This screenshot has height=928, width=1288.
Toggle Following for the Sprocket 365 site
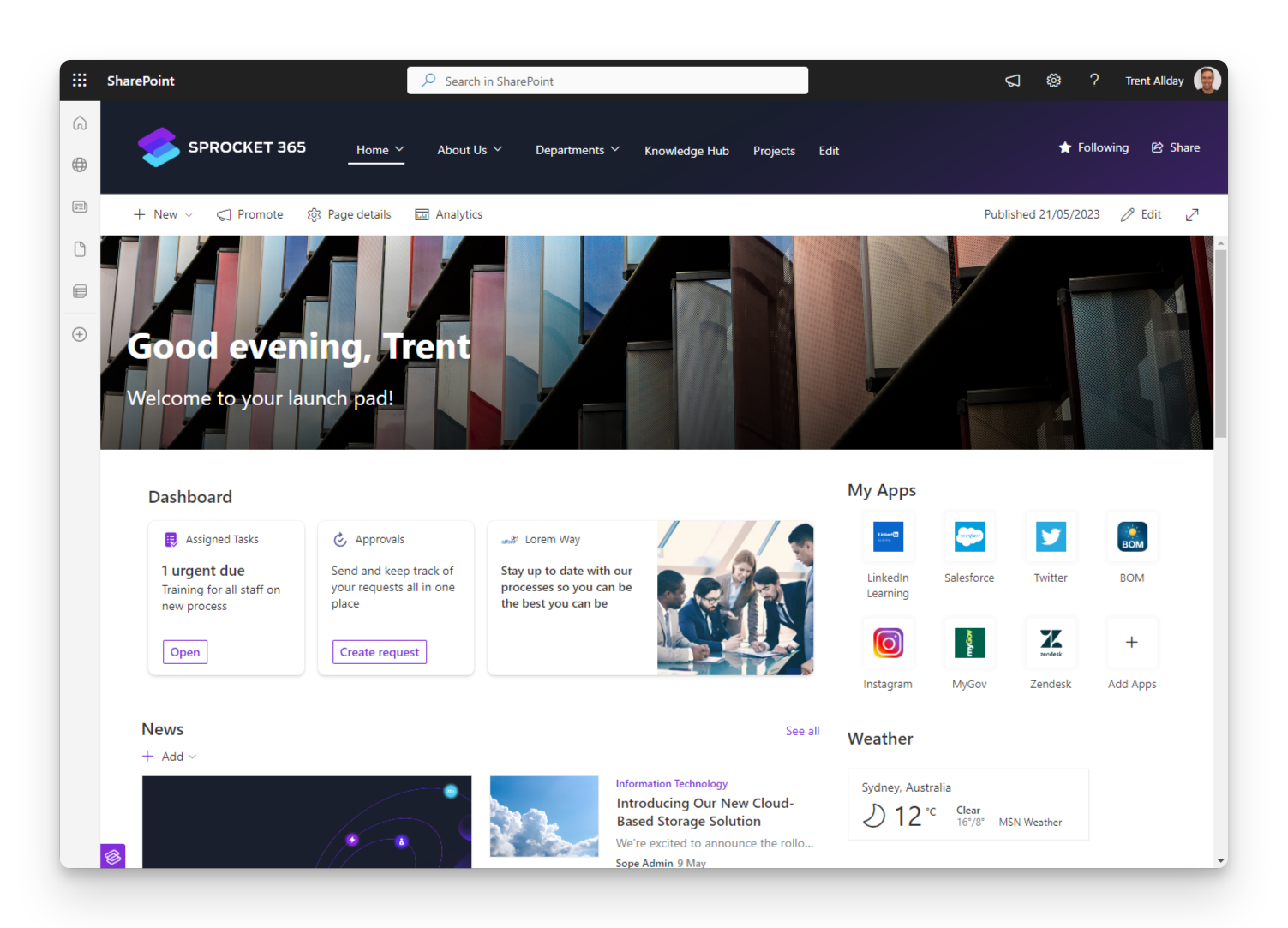1093,147
